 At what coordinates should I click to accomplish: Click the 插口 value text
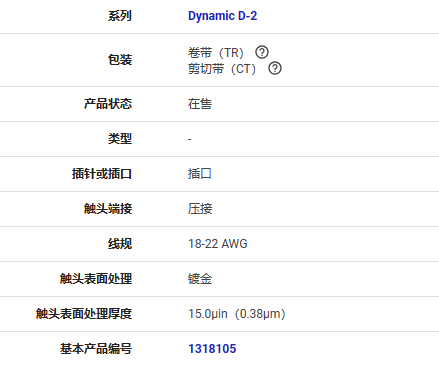[x=200, y=174]
